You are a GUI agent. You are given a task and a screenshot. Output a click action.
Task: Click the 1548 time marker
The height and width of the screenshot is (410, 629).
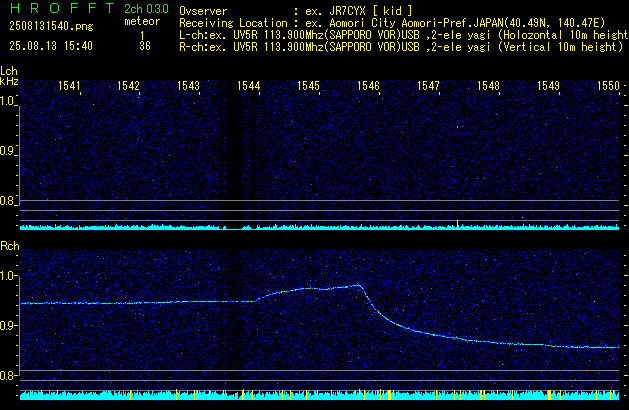[488, 86]
